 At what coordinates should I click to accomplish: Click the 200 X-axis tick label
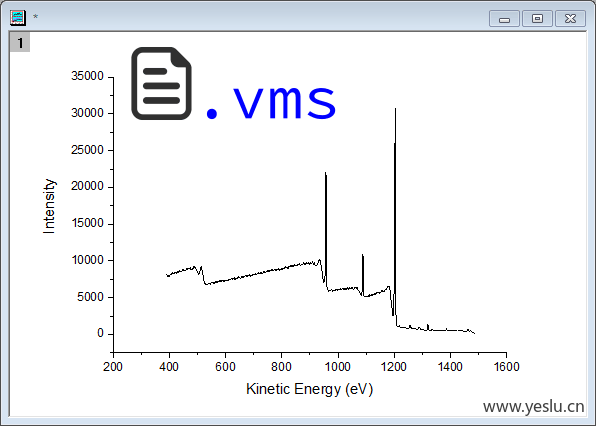pos(113,367)
